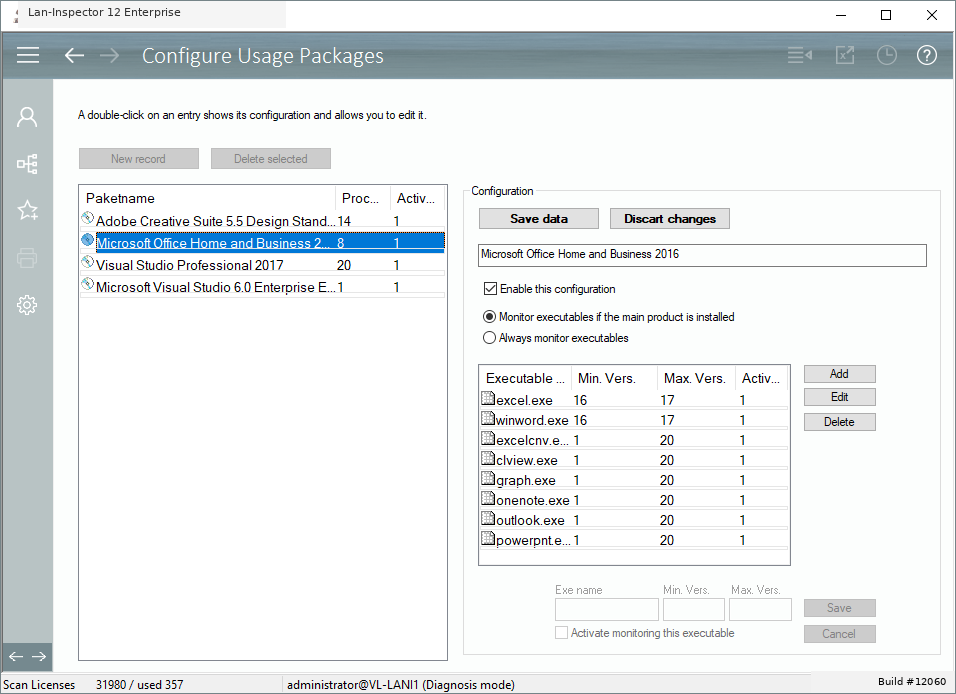Viewport: 956px width, 694px height.
Task: Select Microsoft Visual Studio 6.0 Enterprise row
Action: coord(263,287)
